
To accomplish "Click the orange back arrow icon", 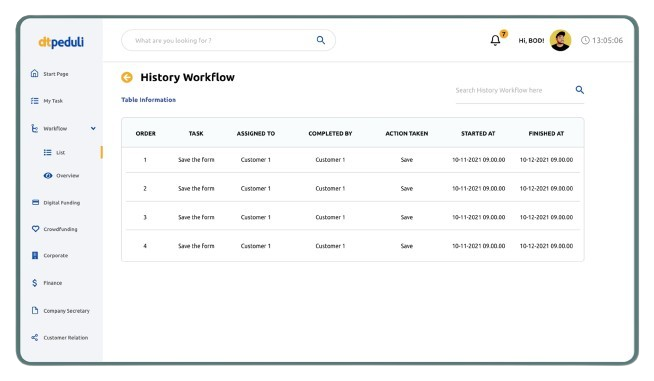I will click(127, 77).
